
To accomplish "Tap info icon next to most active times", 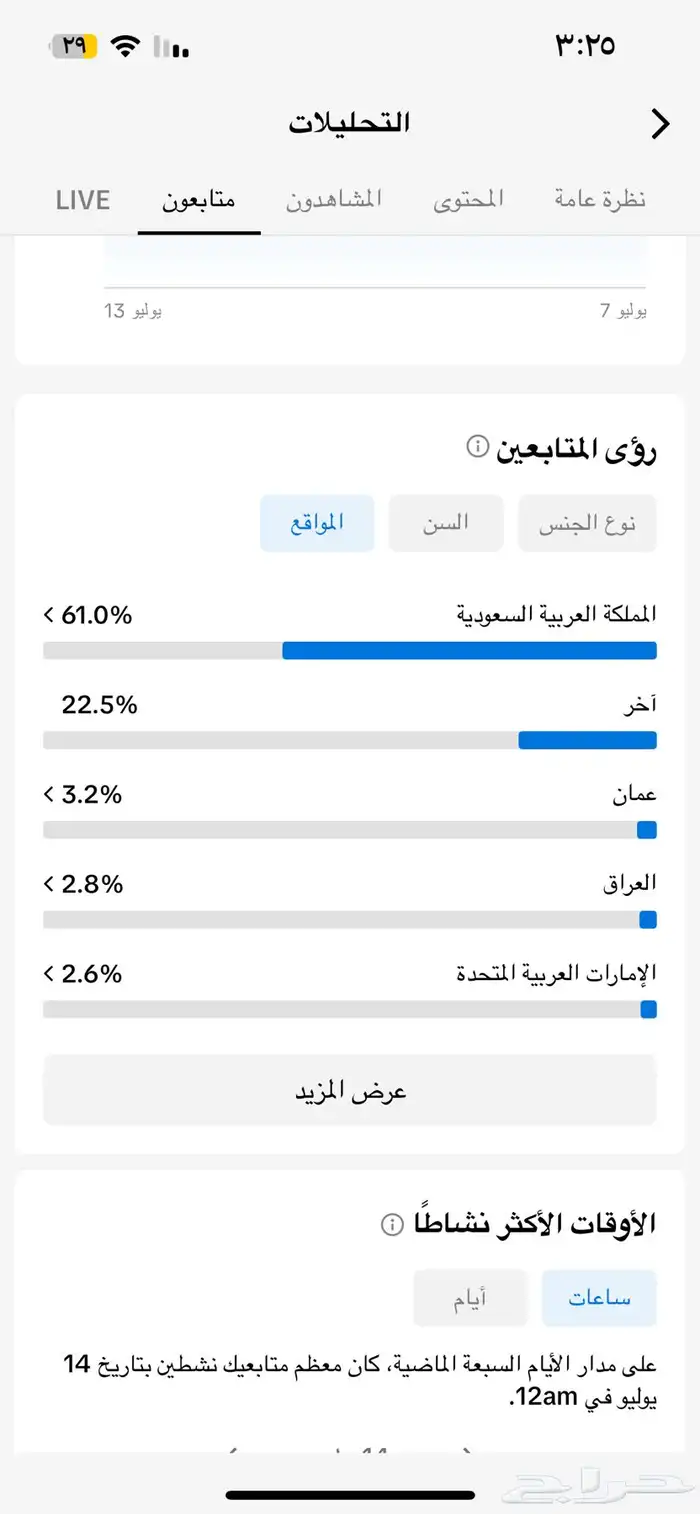I will [392, 1223].
